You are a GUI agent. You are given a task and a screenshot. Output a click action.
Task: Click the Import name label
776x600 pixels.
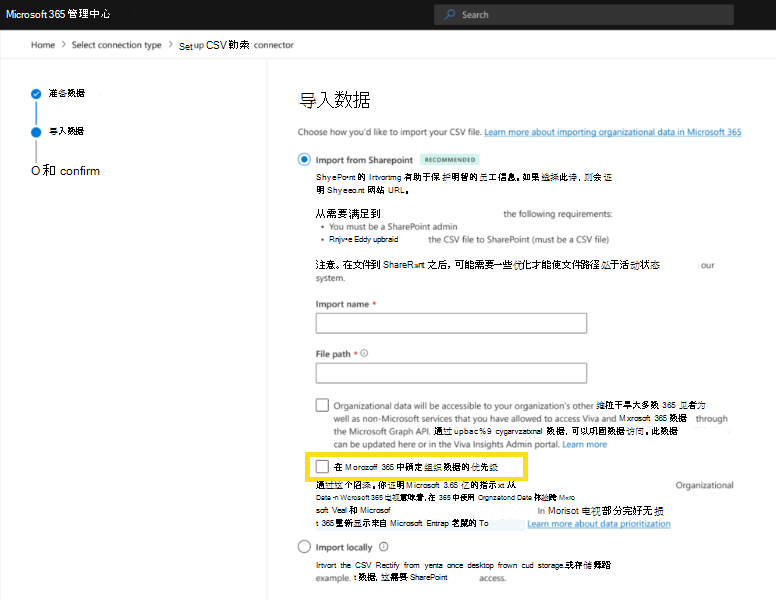click(342, 304)
